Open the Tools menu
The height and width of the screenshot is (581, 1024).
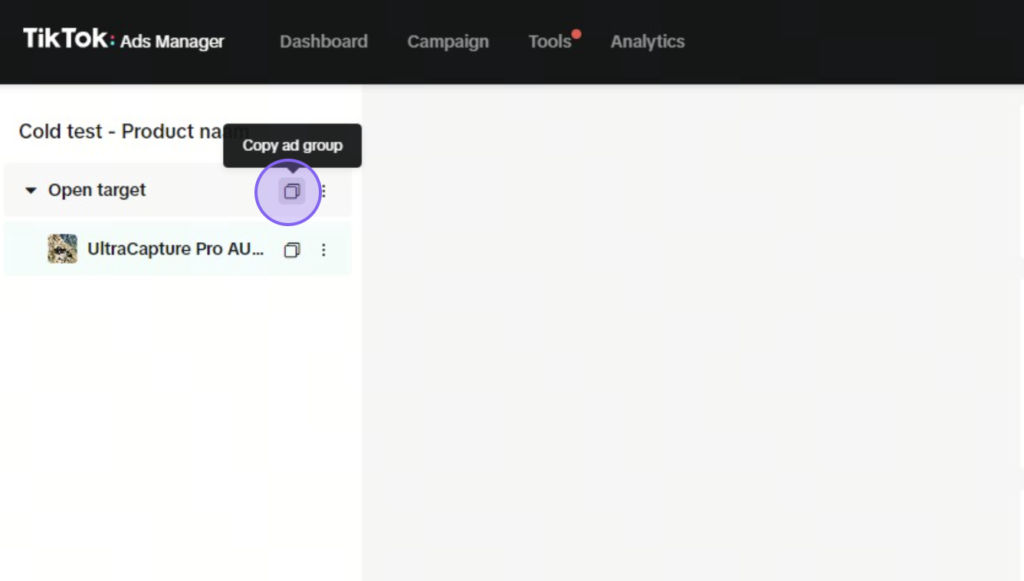pyautogui.click(x=550, y=42)
